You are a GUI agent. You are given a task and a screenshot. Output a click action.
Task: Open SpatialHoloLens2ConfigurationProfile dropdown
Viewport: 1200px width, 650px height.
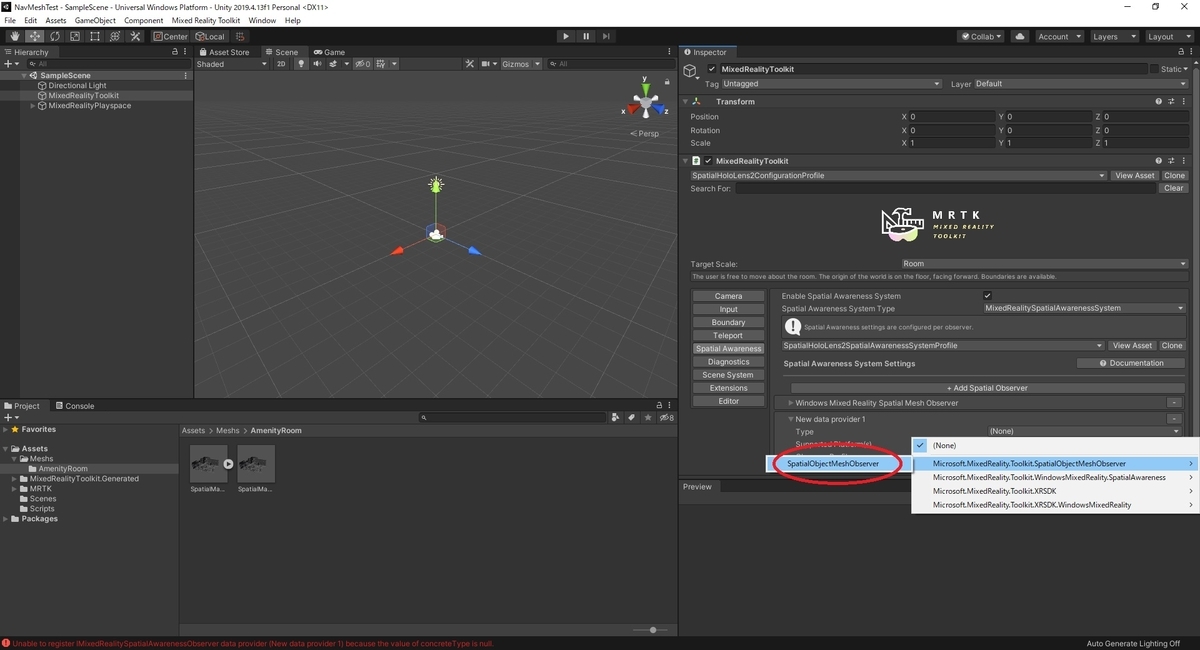point(898,176)
